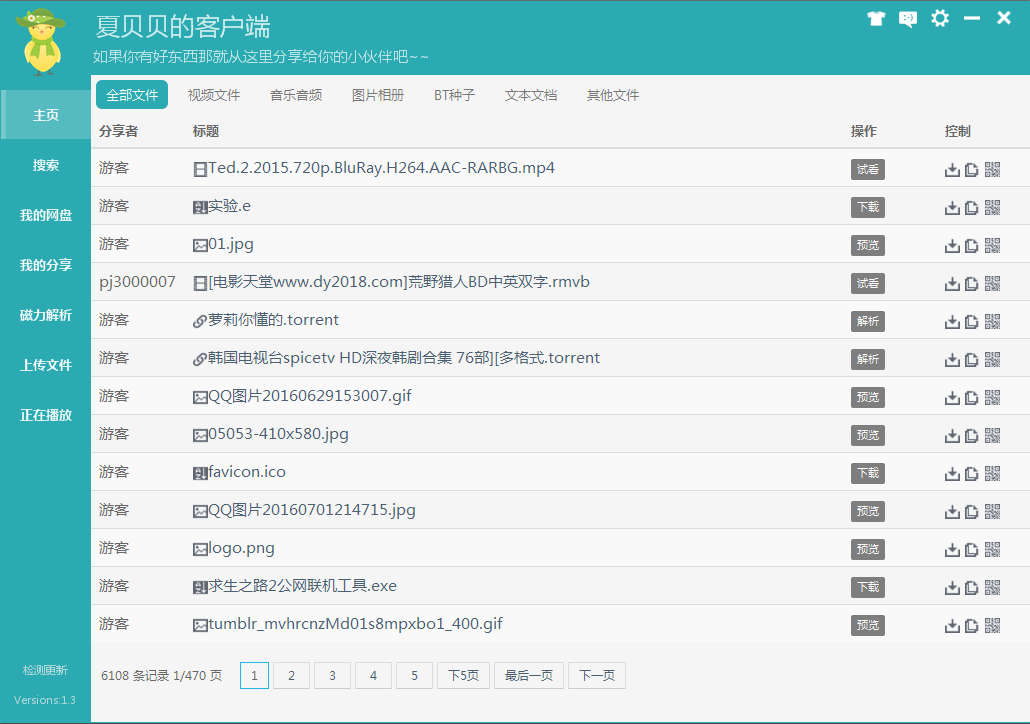Click download icon for Ted.2.2015 mp4 row
Image resolution: width=1030 pixels, height=724 pixels.
[x=952, y=170]
